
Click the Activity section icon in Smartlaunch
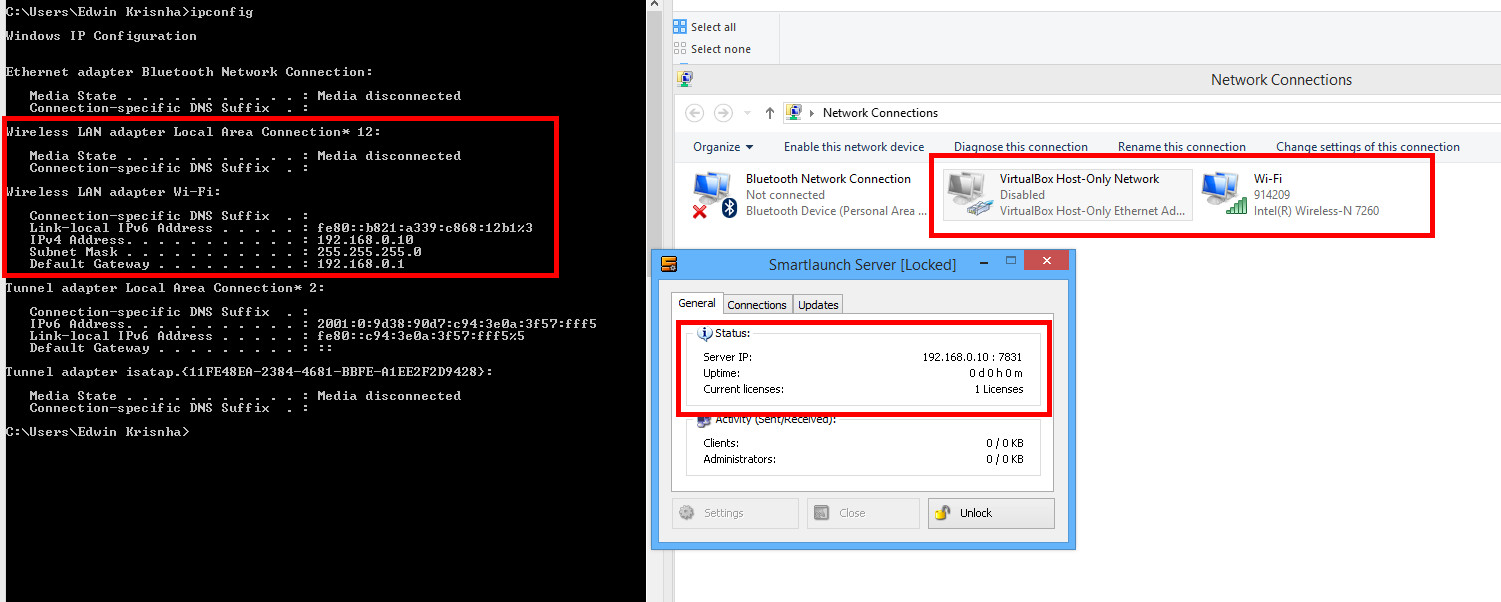click(x=705, y=421)
